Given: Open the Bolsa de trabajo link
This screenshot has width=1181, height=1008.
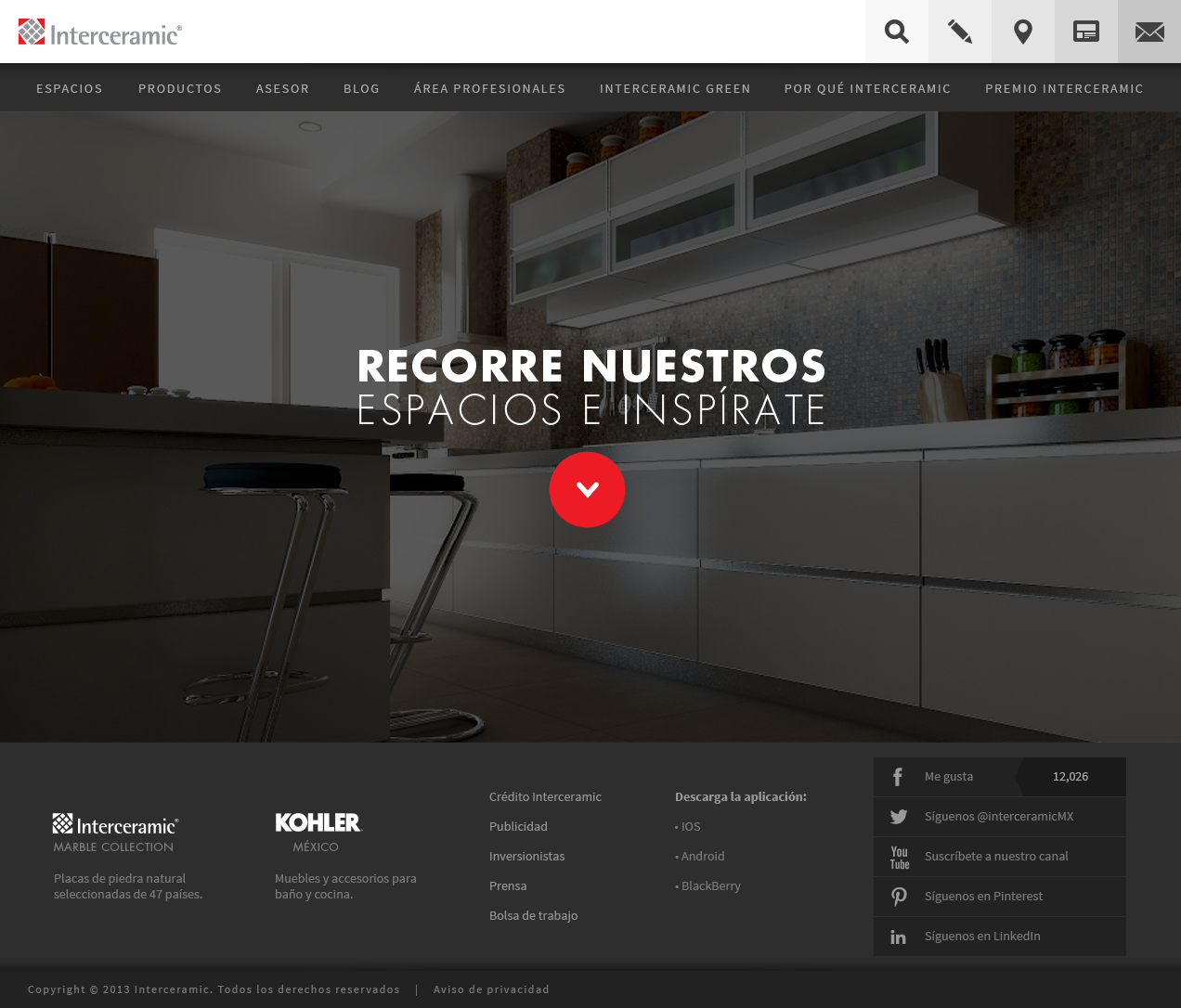Looking at the screenshot, I should coord(533,915).
